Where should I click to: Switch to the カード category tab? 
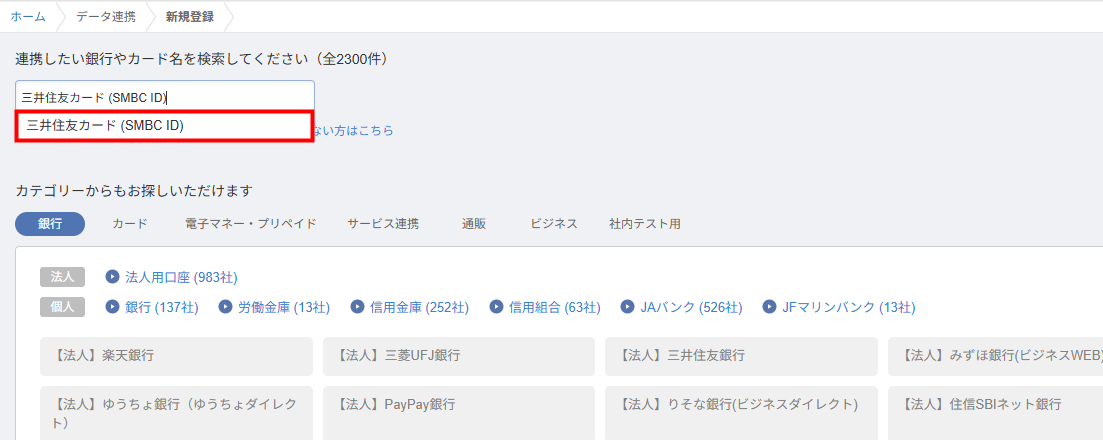130,224
